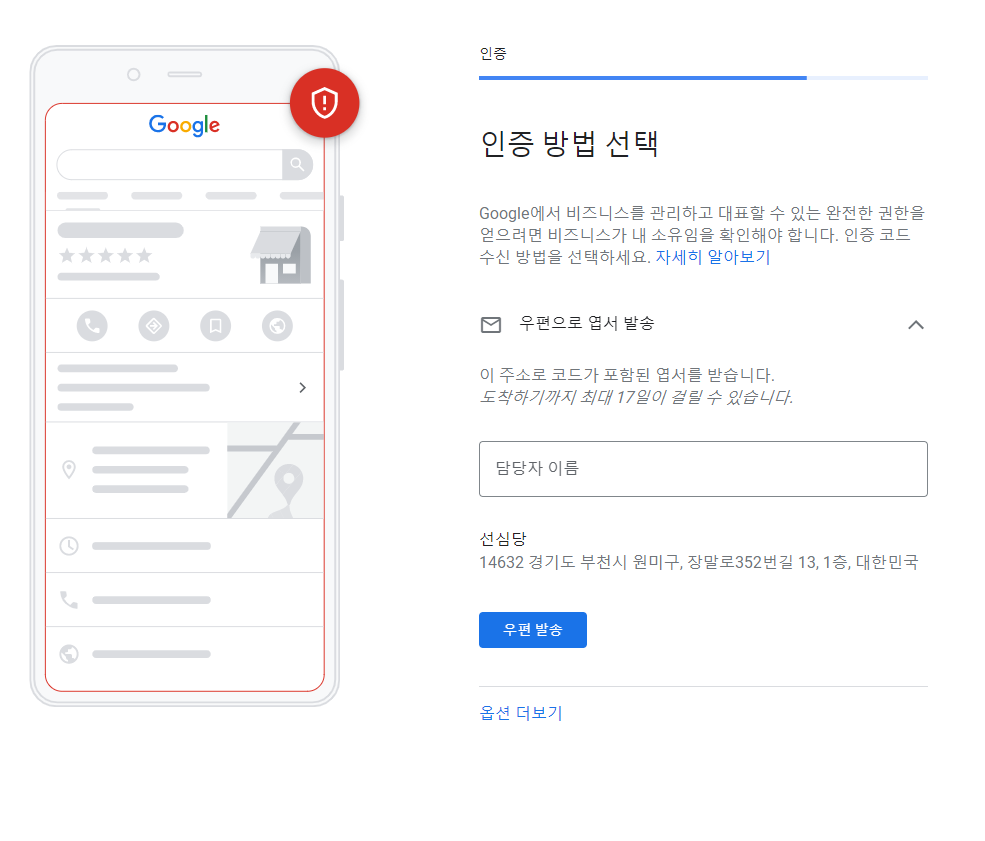Click the bookmark save circle icon in illustration
985x841 pixels.
click(215, 326)
